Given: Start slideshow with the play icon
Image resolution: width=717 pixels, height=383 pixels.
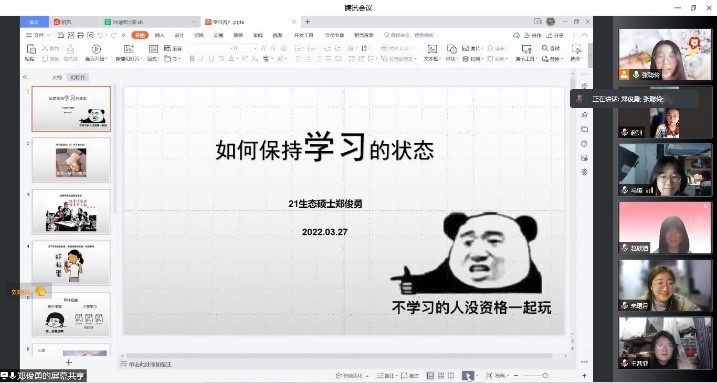Looking at the screenshot, I should coord(96,49).
